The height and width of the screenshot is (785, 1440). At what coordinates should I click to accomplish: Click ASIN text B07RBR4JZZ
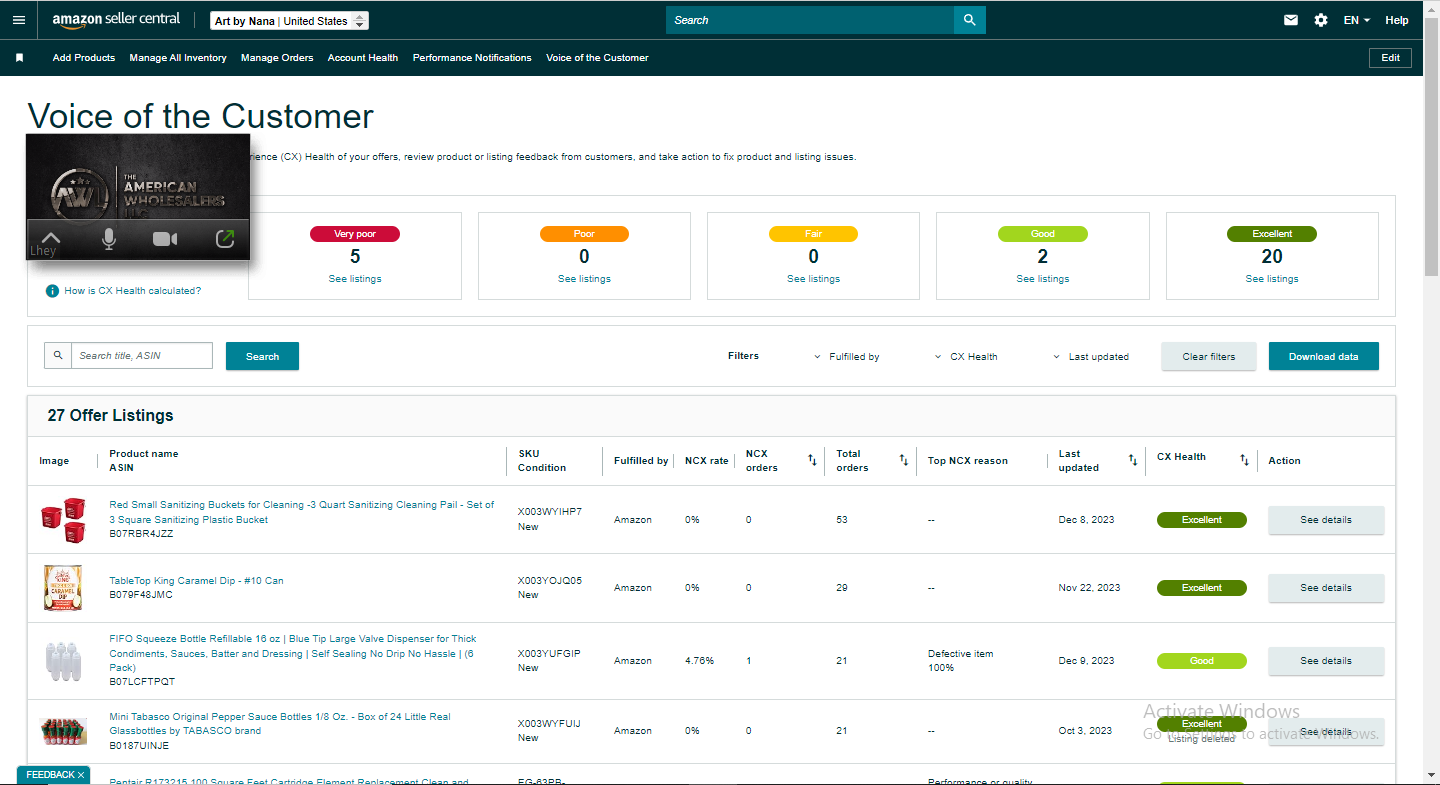[141, 534]
